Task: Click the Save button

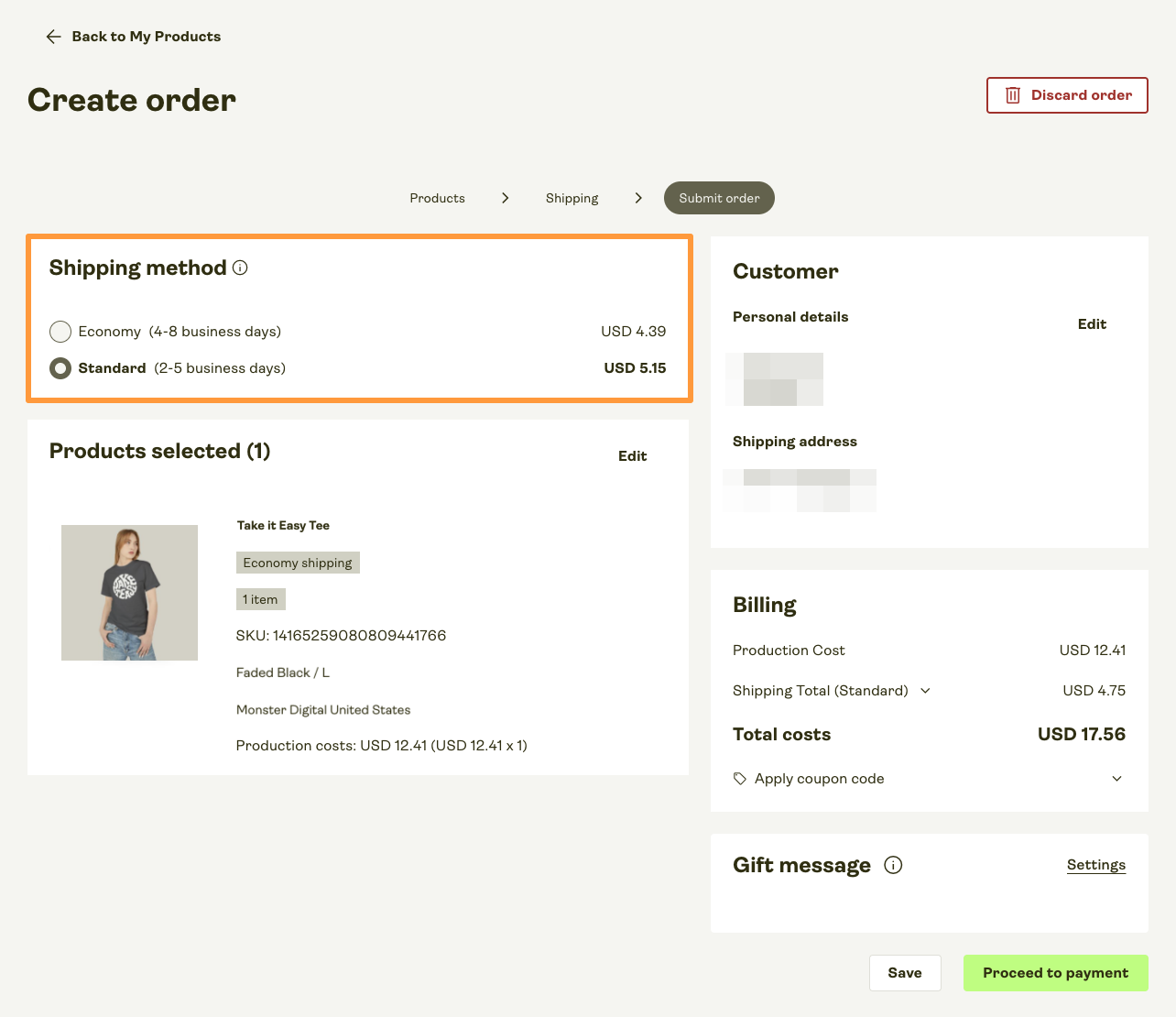Action: click(x=905, y=972)
